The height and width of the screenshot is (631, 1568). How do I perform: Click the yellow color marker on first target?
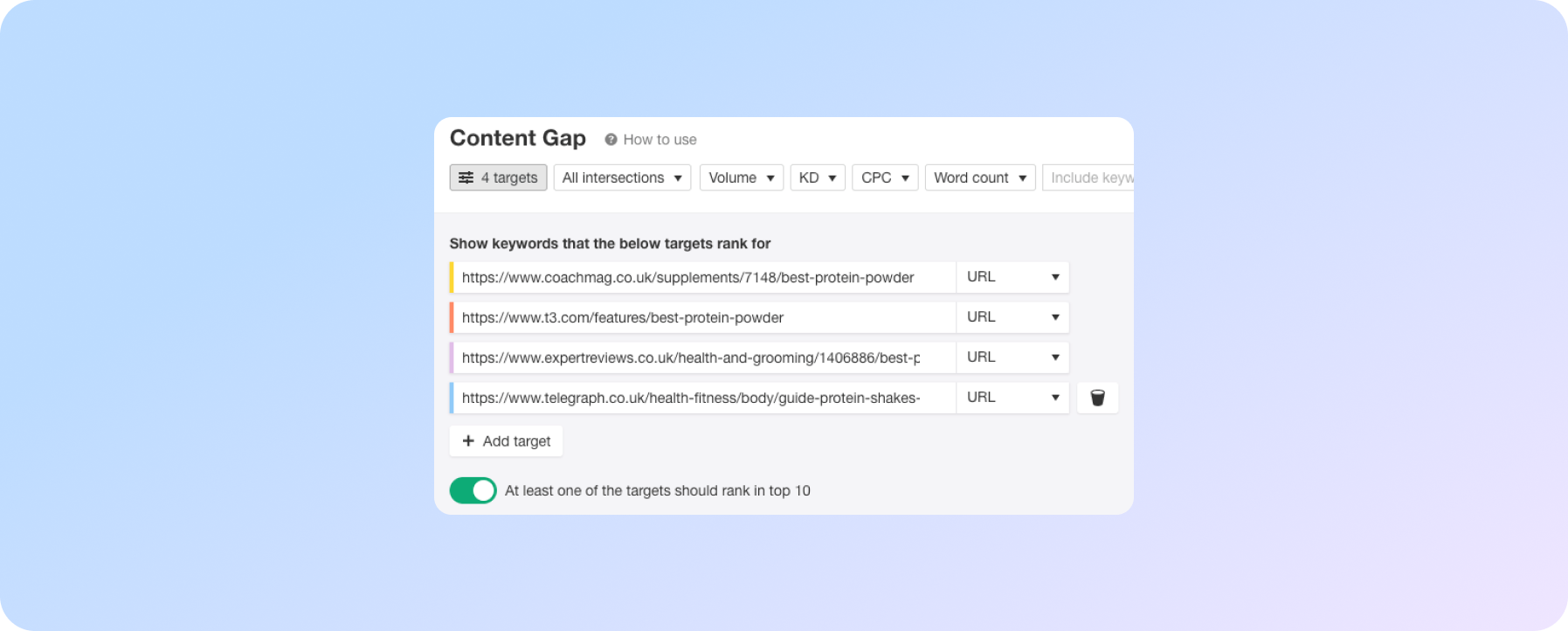click(x=452, y=277)
